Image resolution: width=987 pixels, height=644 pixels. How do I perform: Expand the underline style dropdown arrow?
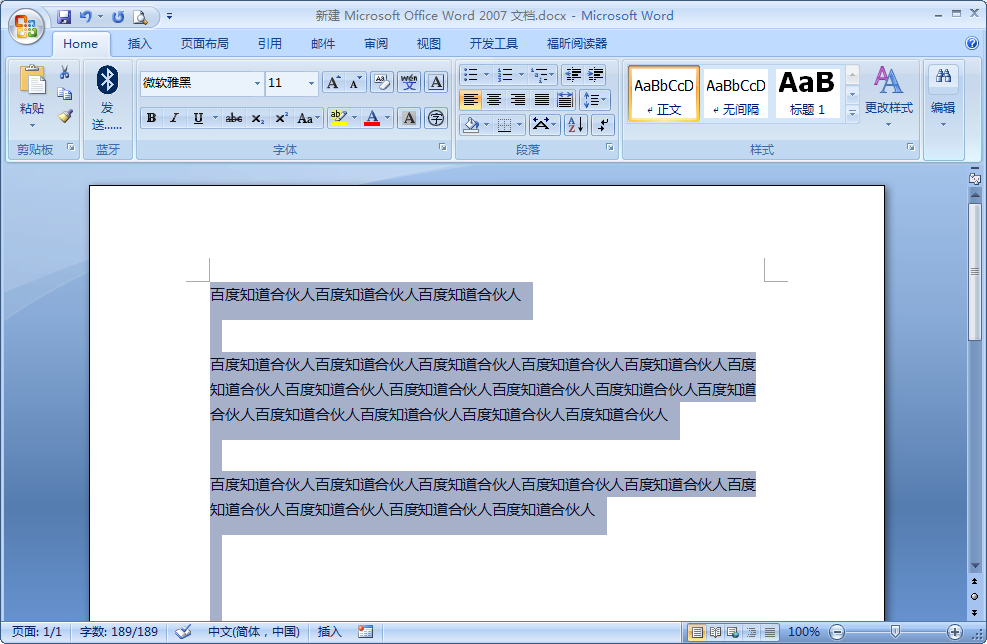point(215,118)
